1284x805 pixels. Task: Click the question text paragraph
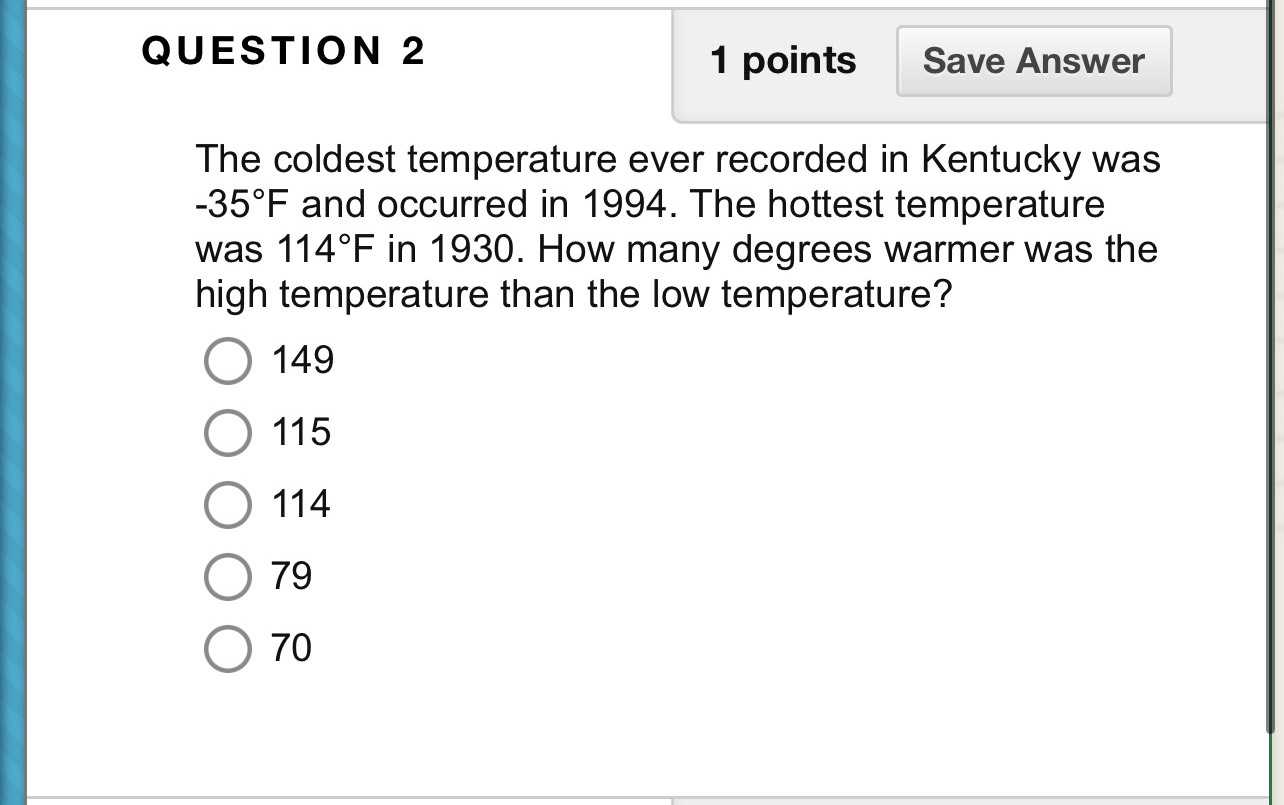[675, 225]
